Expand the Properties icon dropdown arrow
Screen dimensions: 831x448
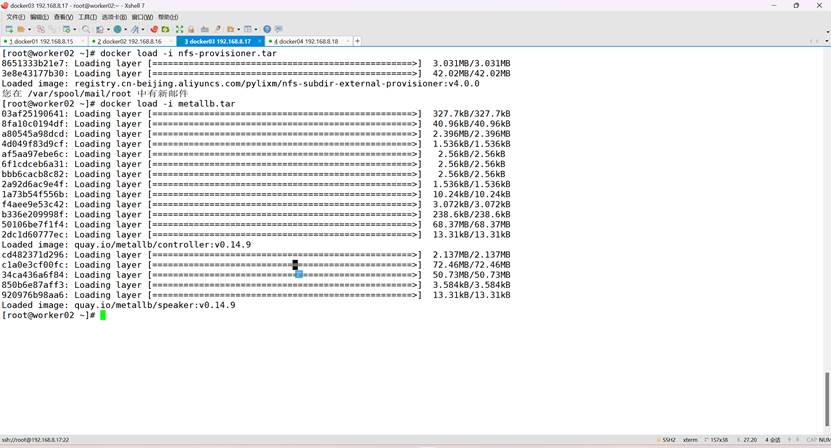coord(75,29)
